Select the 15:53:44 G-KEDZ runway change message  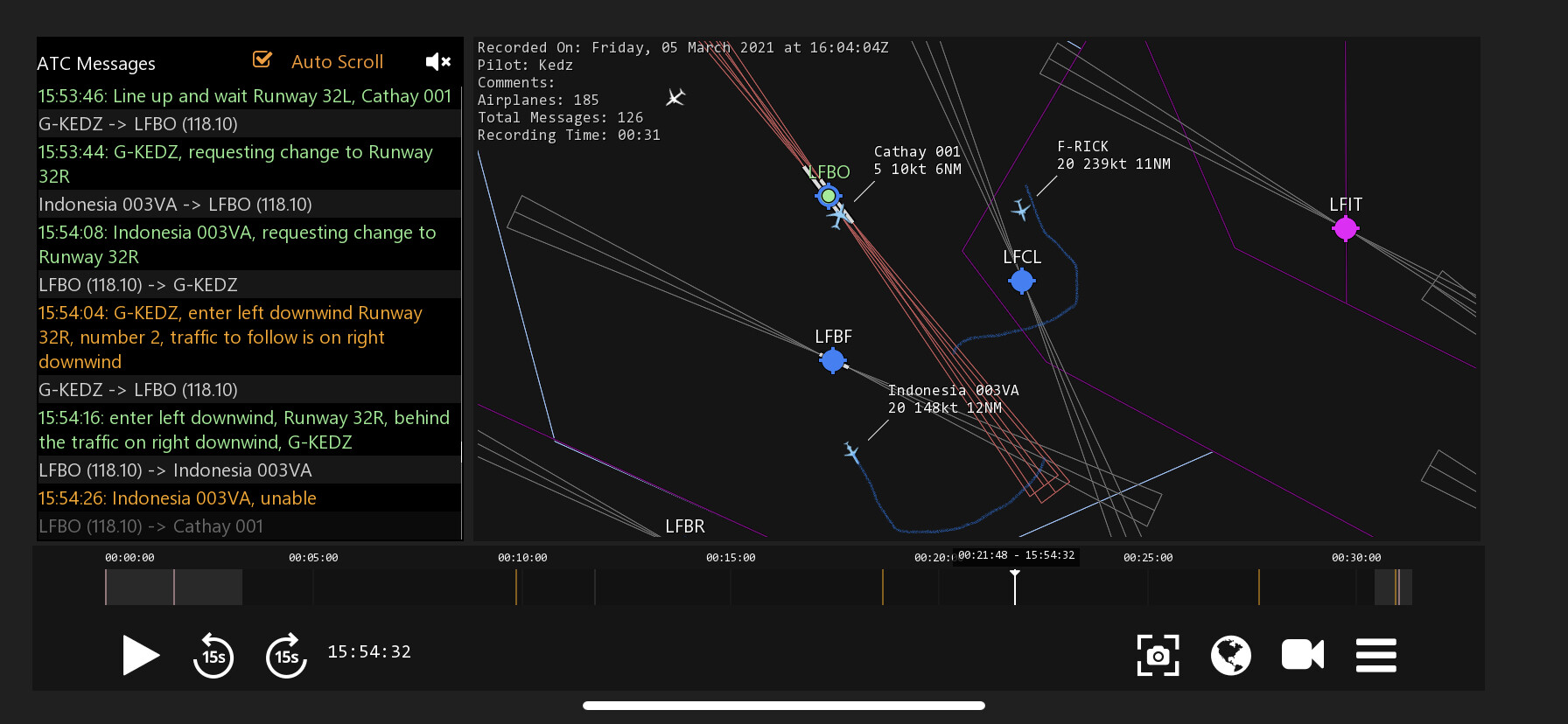248,164
